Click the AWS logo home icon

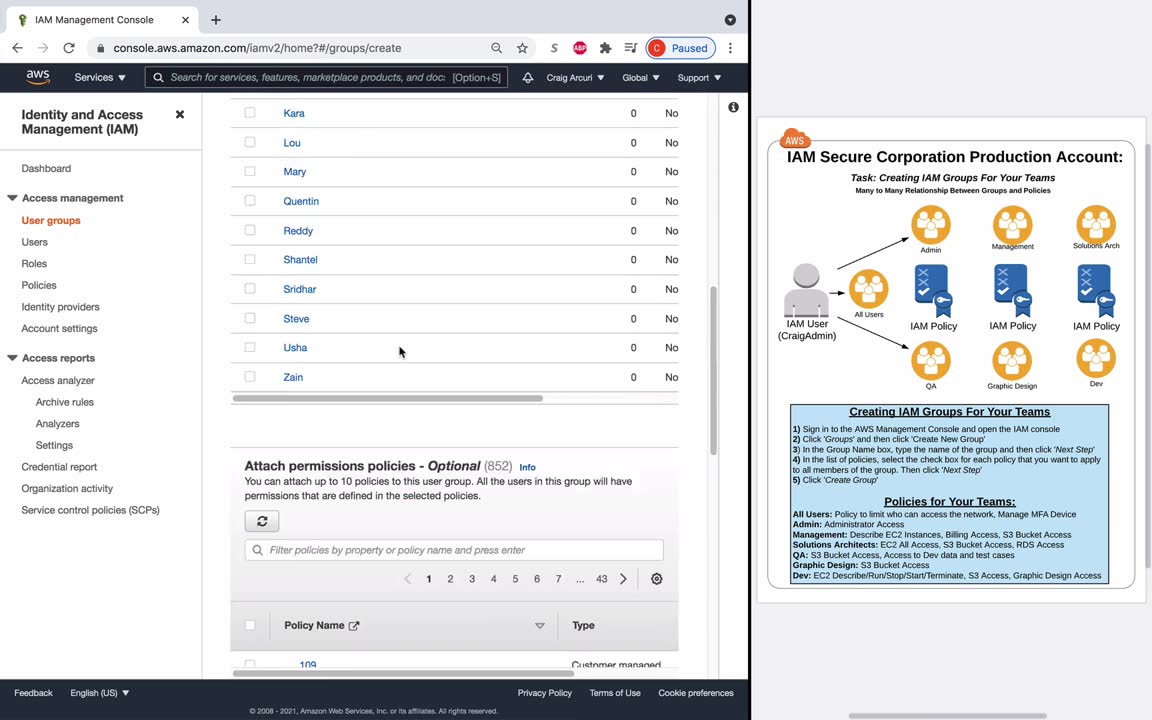[x=37, y=77]
